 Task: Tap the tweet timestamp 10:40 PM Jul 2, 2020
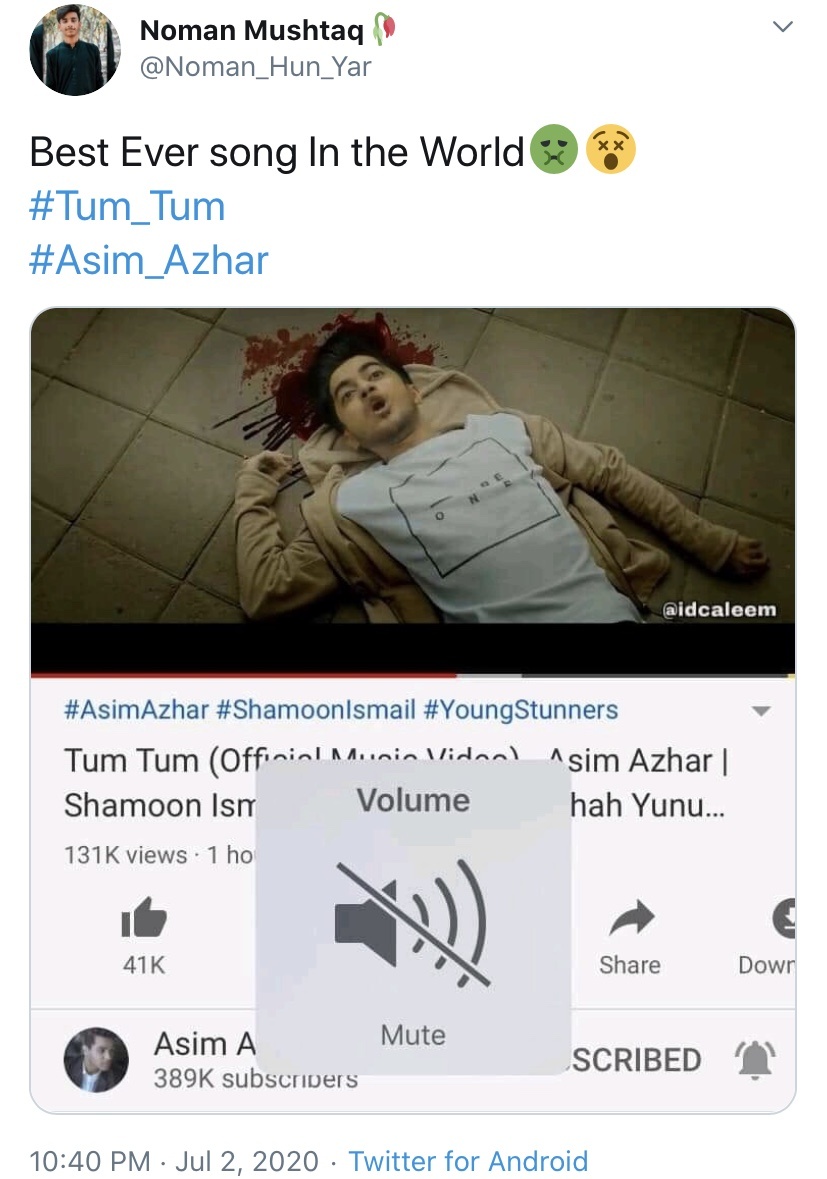(174, 1161)
